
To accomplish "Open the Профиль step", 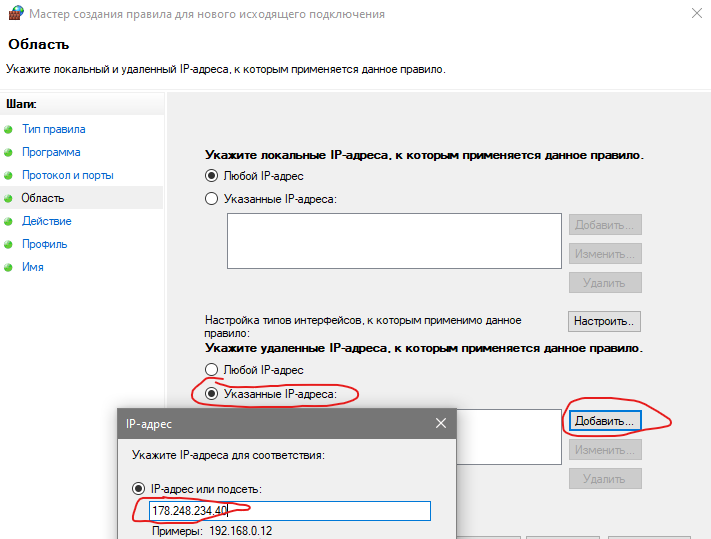I will [44, 244].
